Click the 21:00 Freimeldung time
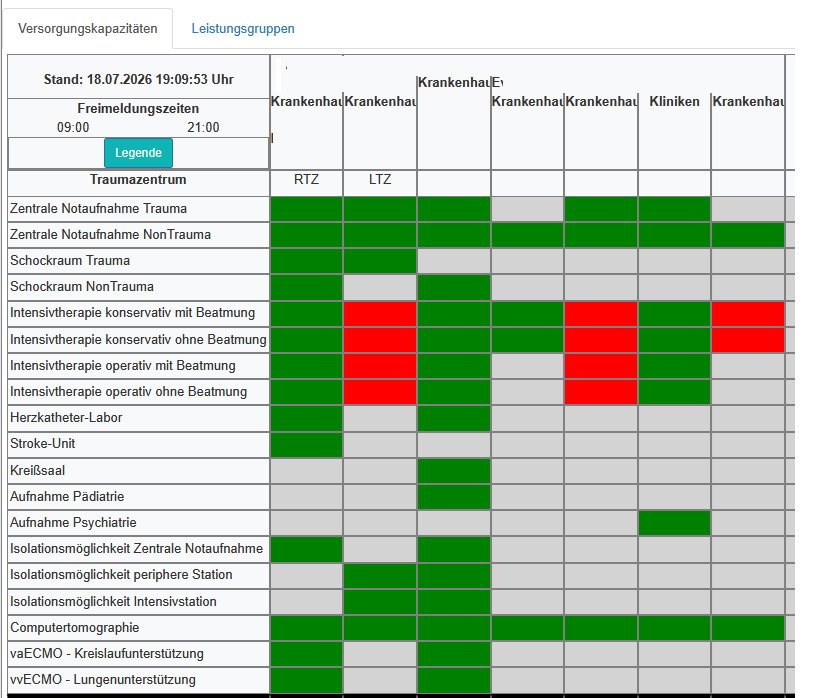Image resolution: width=826 pixels, height=698 pixels. (203, 127)
